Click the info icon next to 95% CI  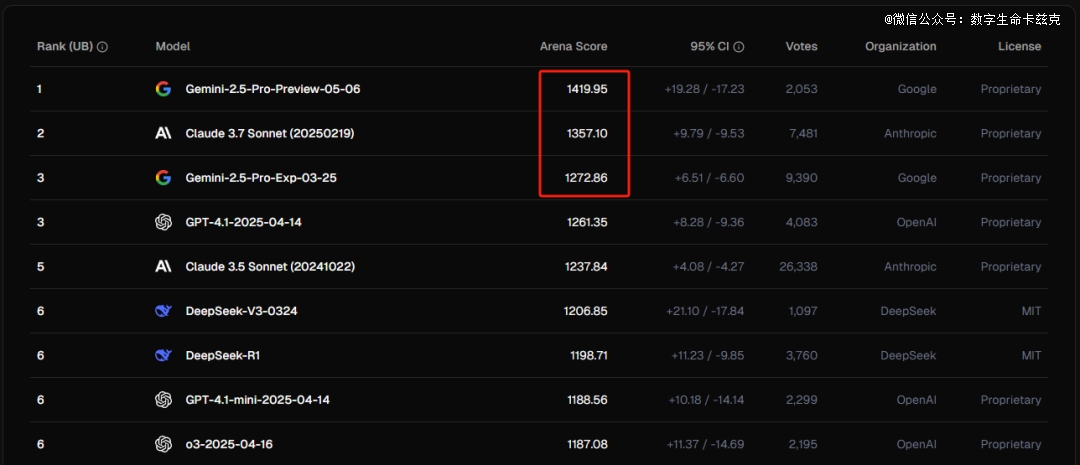739,47
